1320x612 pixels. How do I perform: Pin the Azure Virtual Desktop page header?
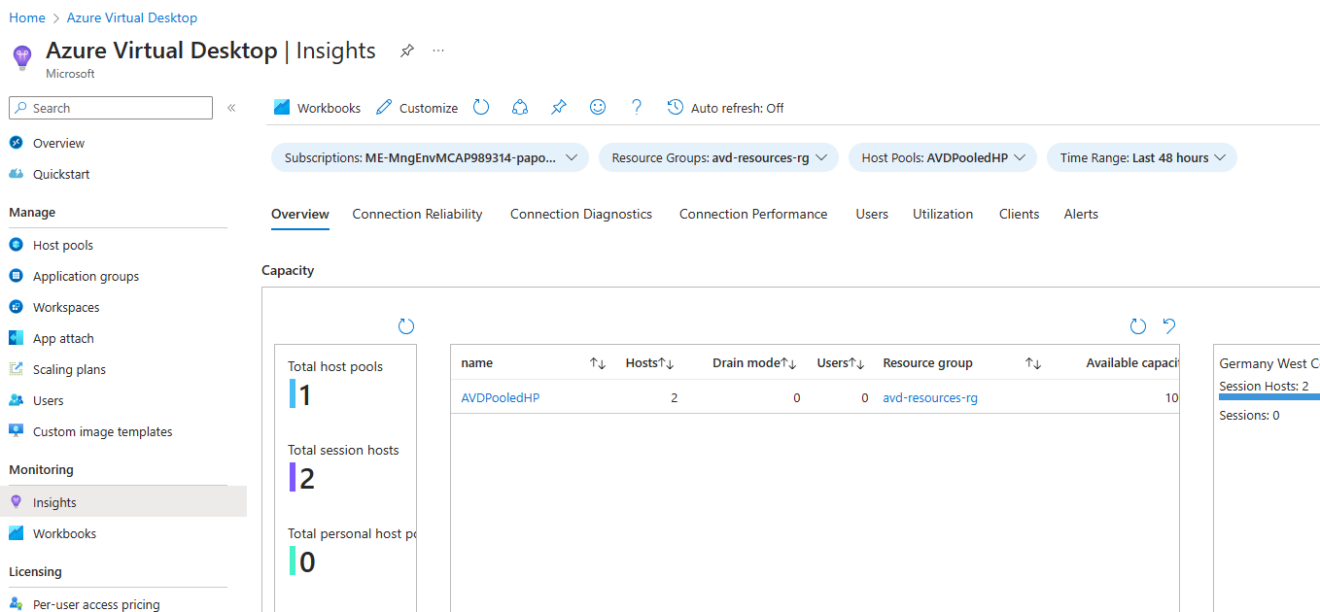[406, 50]
